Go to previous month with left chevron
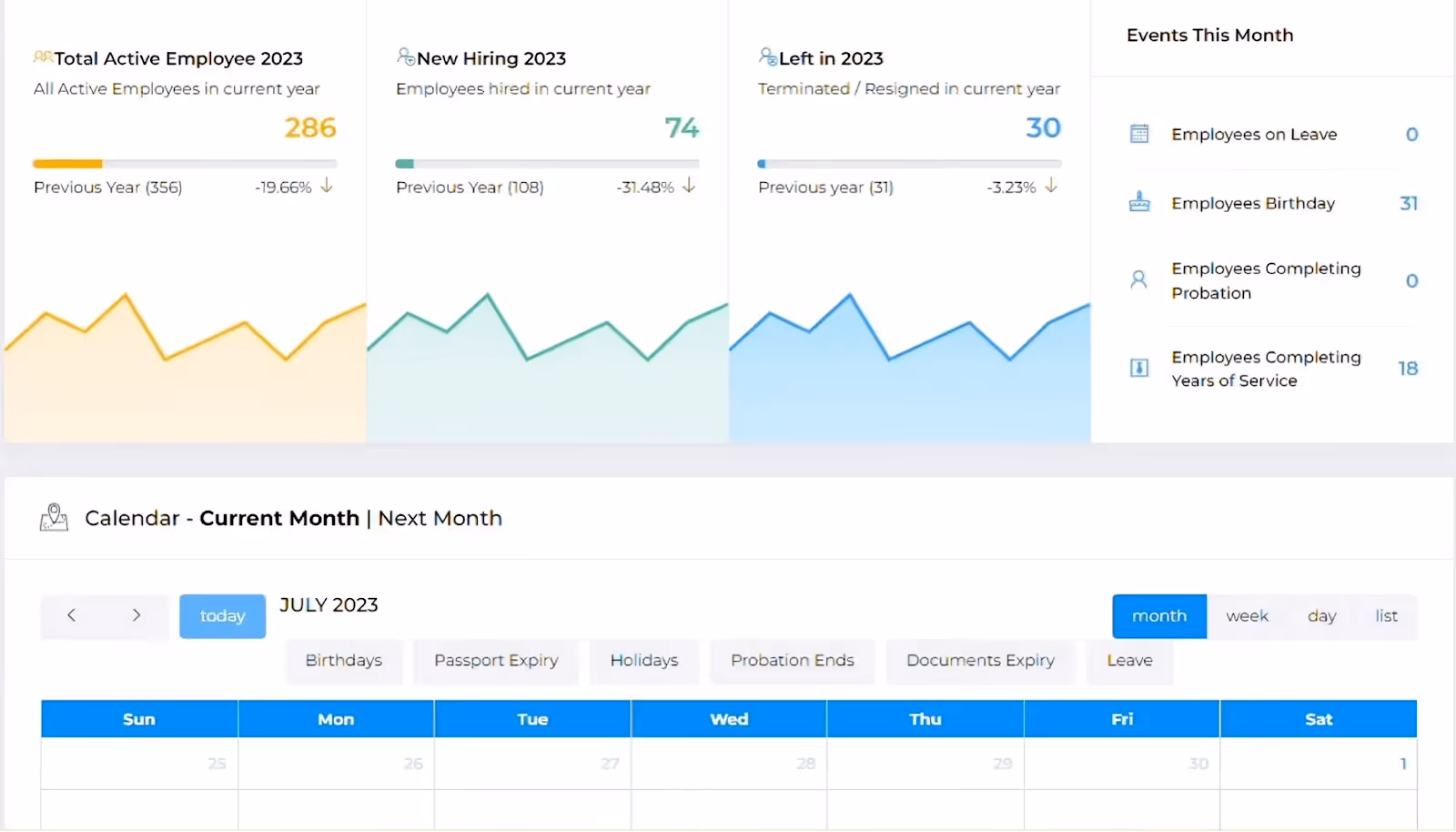This screenshot has height=832, width=1456. (x=72, y=615)
